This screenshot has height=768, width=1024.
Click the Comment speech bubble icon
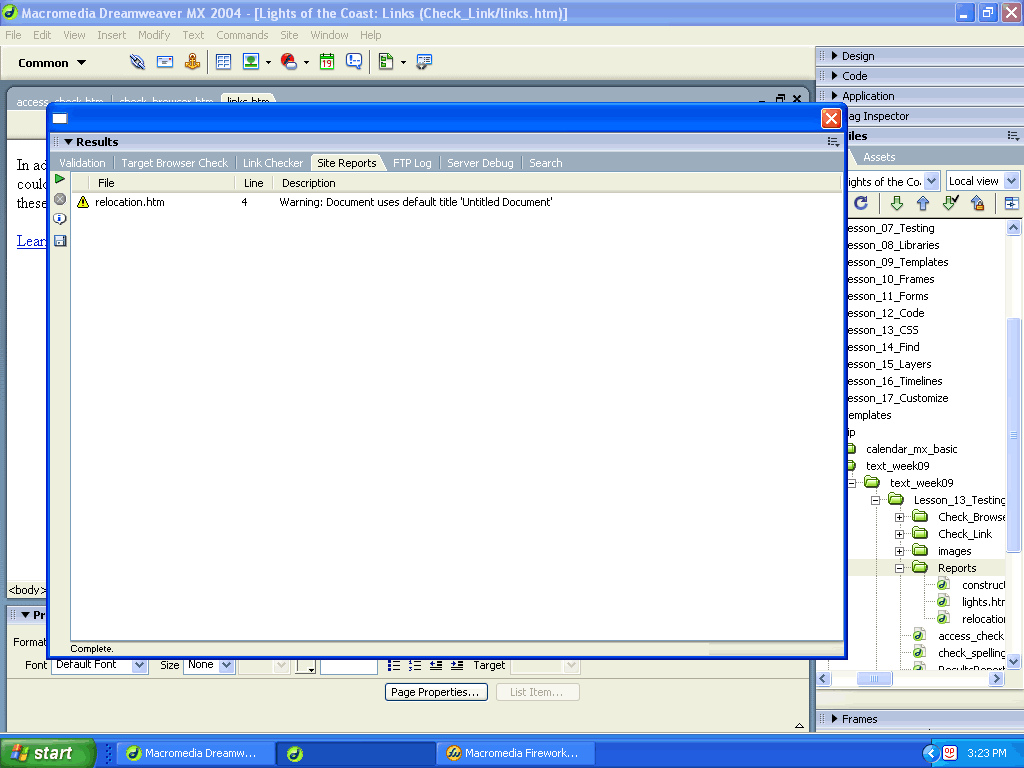pyautogui.click(x=354, y=62)
